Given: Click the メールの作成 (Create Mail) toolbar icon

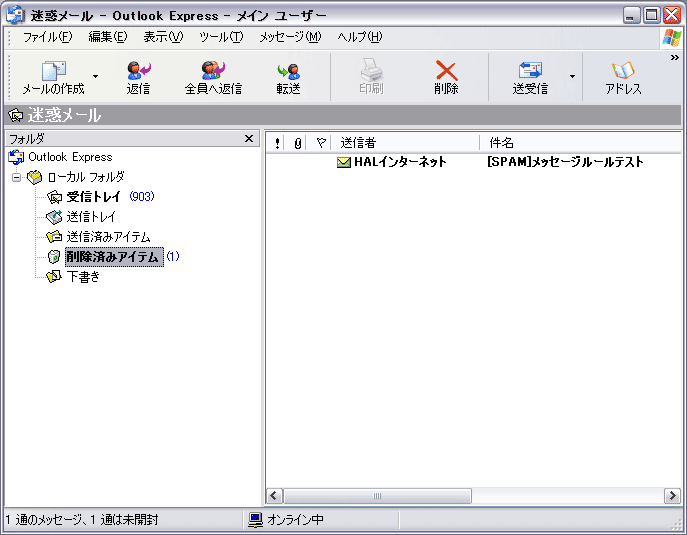Looking at the screenshot, I should (x=53, y=70).
